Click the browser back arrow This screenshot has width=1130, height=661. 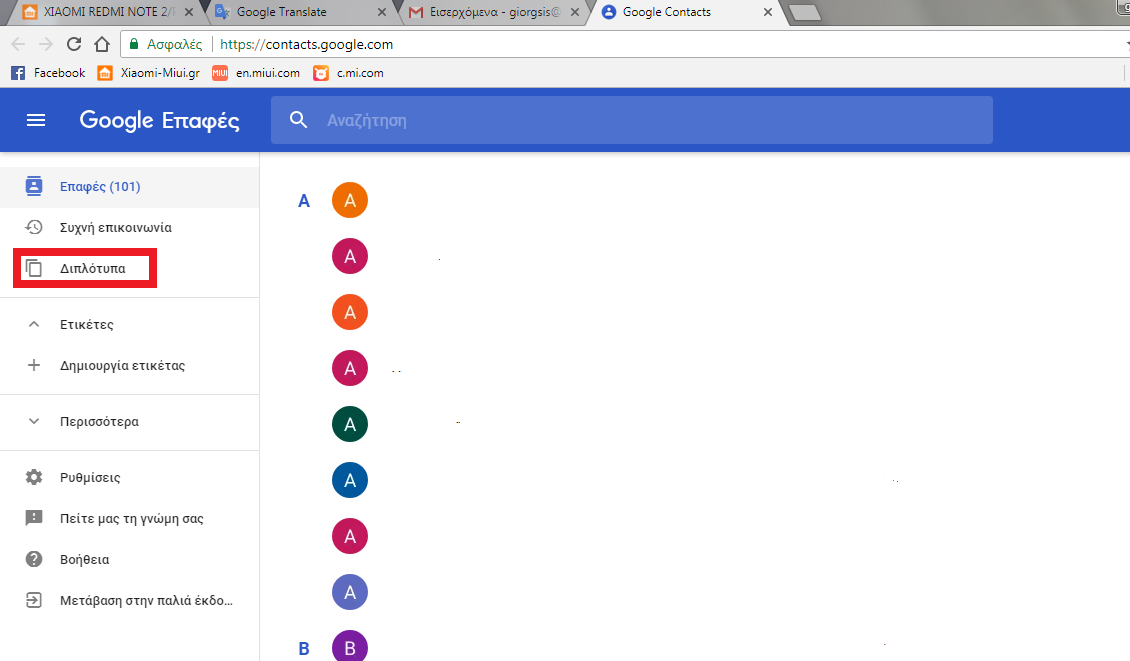click(18, 45)
